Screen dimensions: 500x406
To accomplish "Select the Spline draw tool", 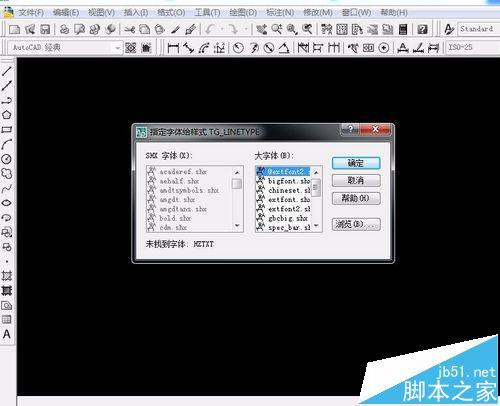I will tap(7, 188).
